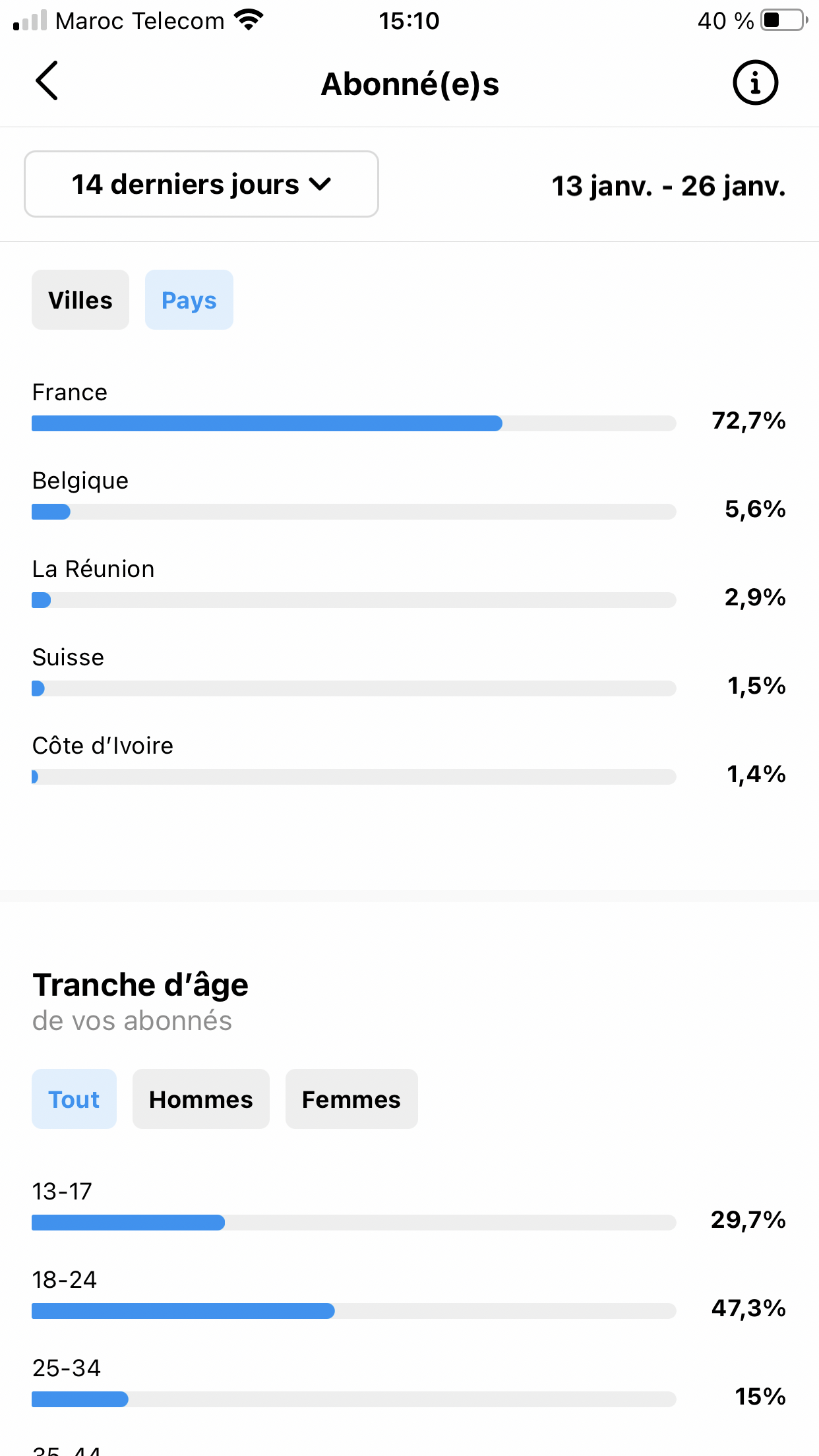Tap the Tranche d'âge heading
The width and height of the screenshot is (819, 1456).
140,985
